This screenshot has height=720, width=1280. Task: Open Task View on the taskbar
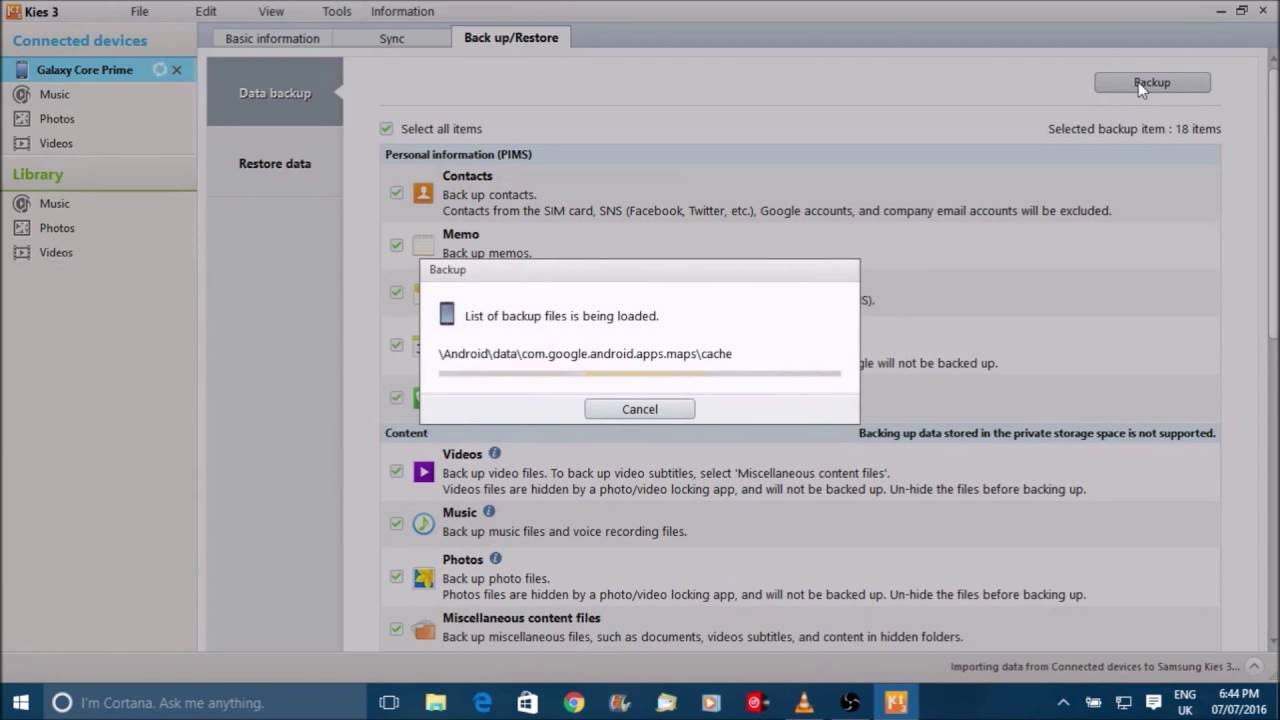389,703
